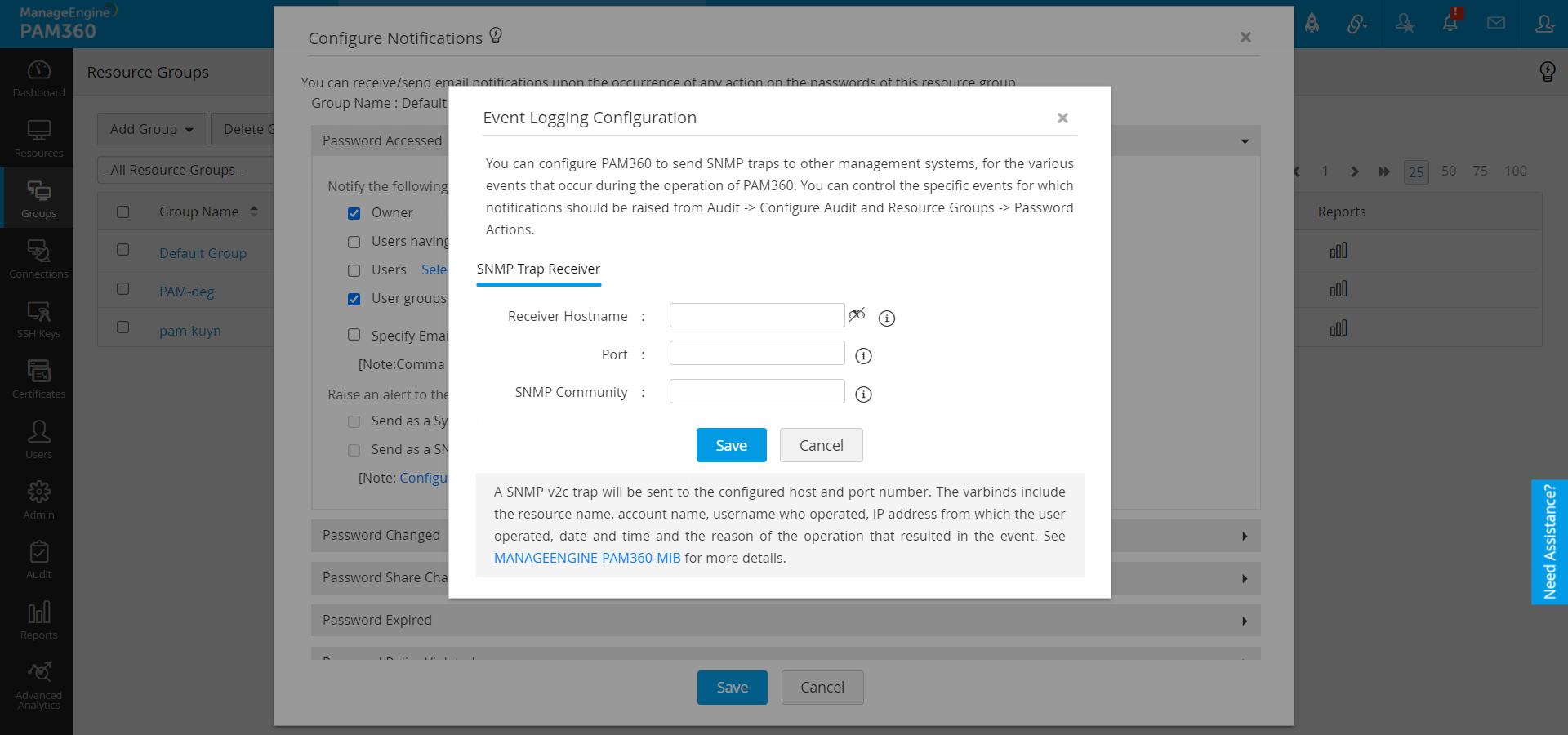The width and height of the screenshot is (1568, 735).
Task: Click the lightbulb beside Configure Notifications title
Action: click(496, 35)
